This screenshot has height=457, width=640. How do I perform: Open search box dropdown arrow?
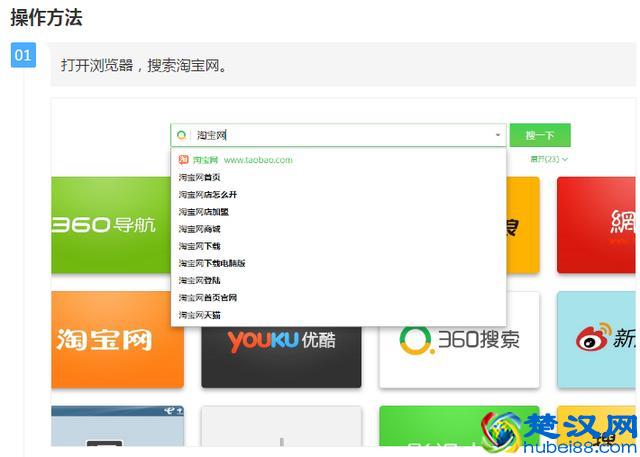coord(498,135)
